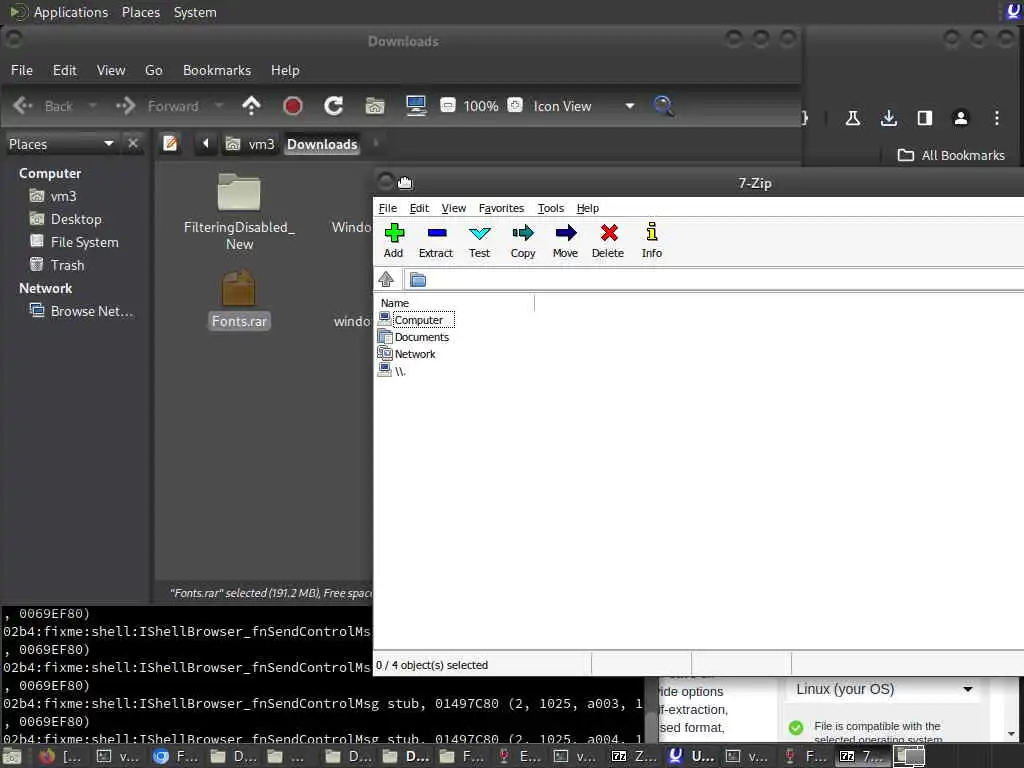
Task: Click the 7-Zip address path field
Action: coord(715,280)
